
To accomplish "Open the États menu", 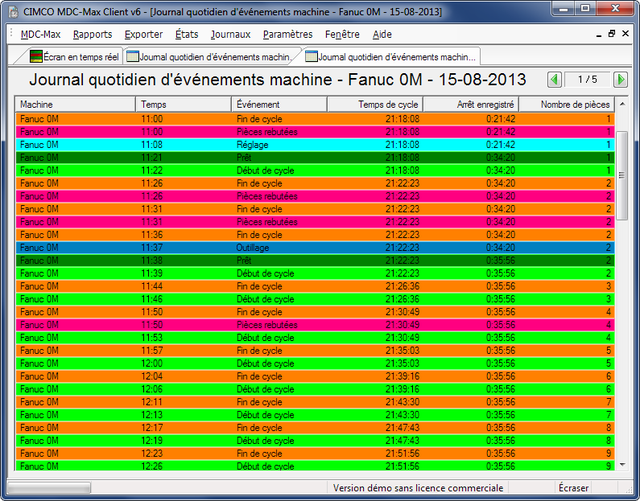I will pyautogui.click(x=187, y=34).
